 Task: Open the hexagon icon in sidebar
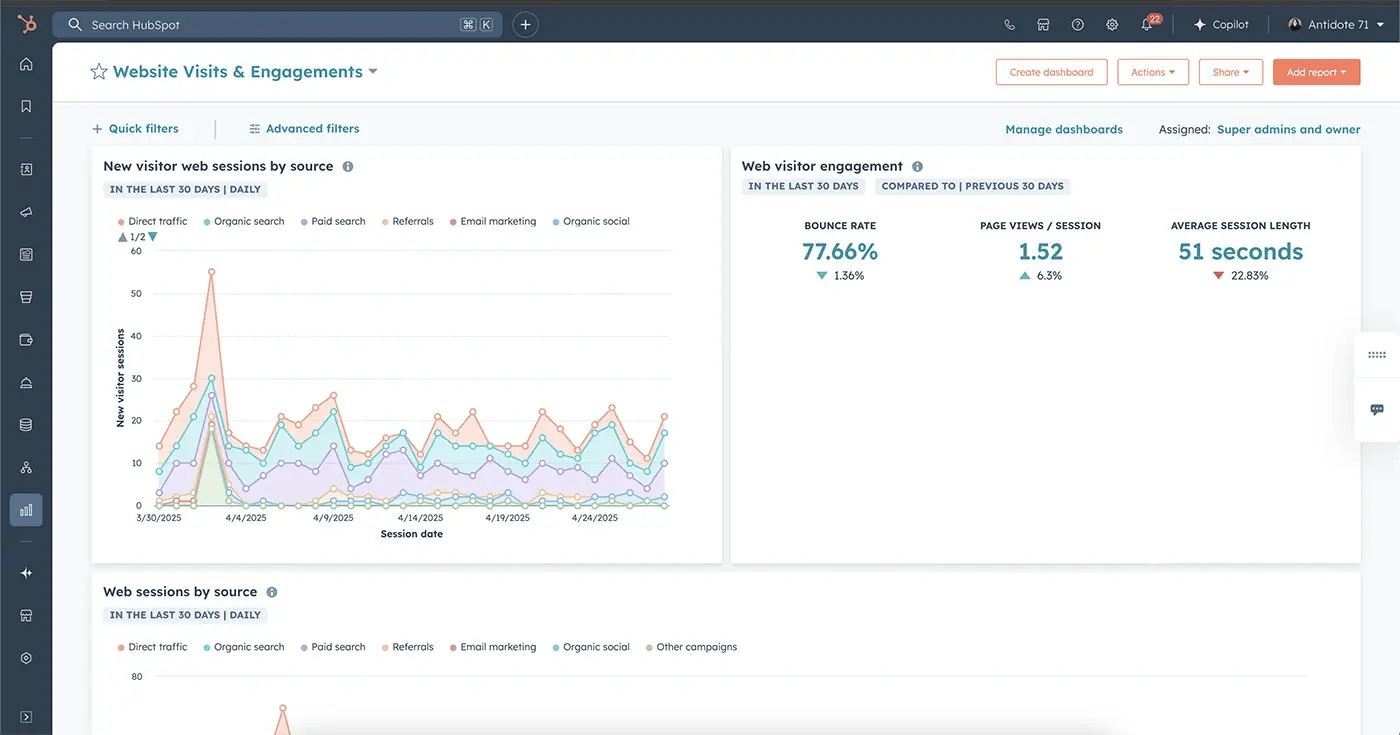pyautogui.click(x=26, y=658)
